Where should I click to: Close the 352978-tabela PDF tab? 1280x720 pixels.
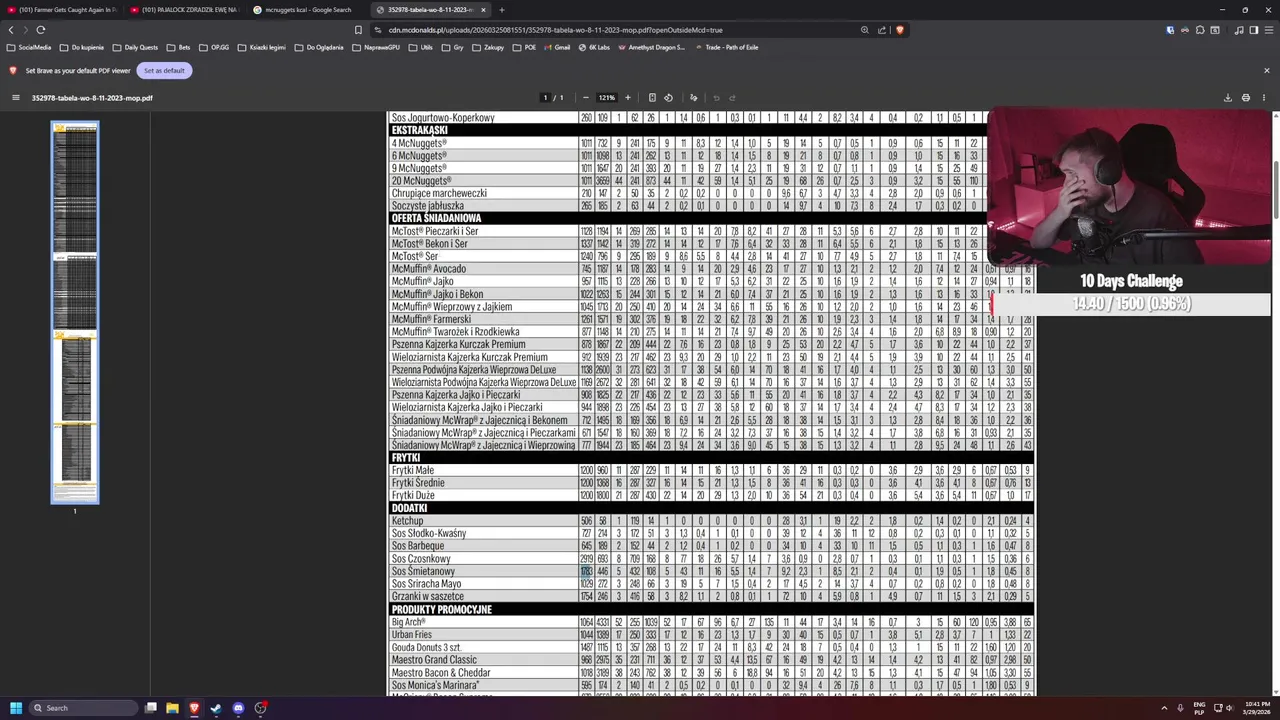(x=484, y=10)
